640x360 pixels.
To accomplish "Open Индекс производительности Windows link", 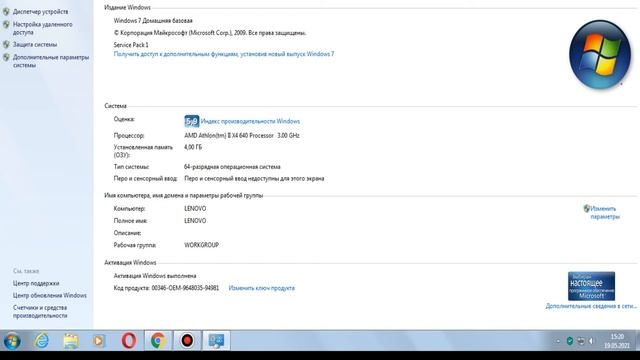I will [x=250, y=121].
